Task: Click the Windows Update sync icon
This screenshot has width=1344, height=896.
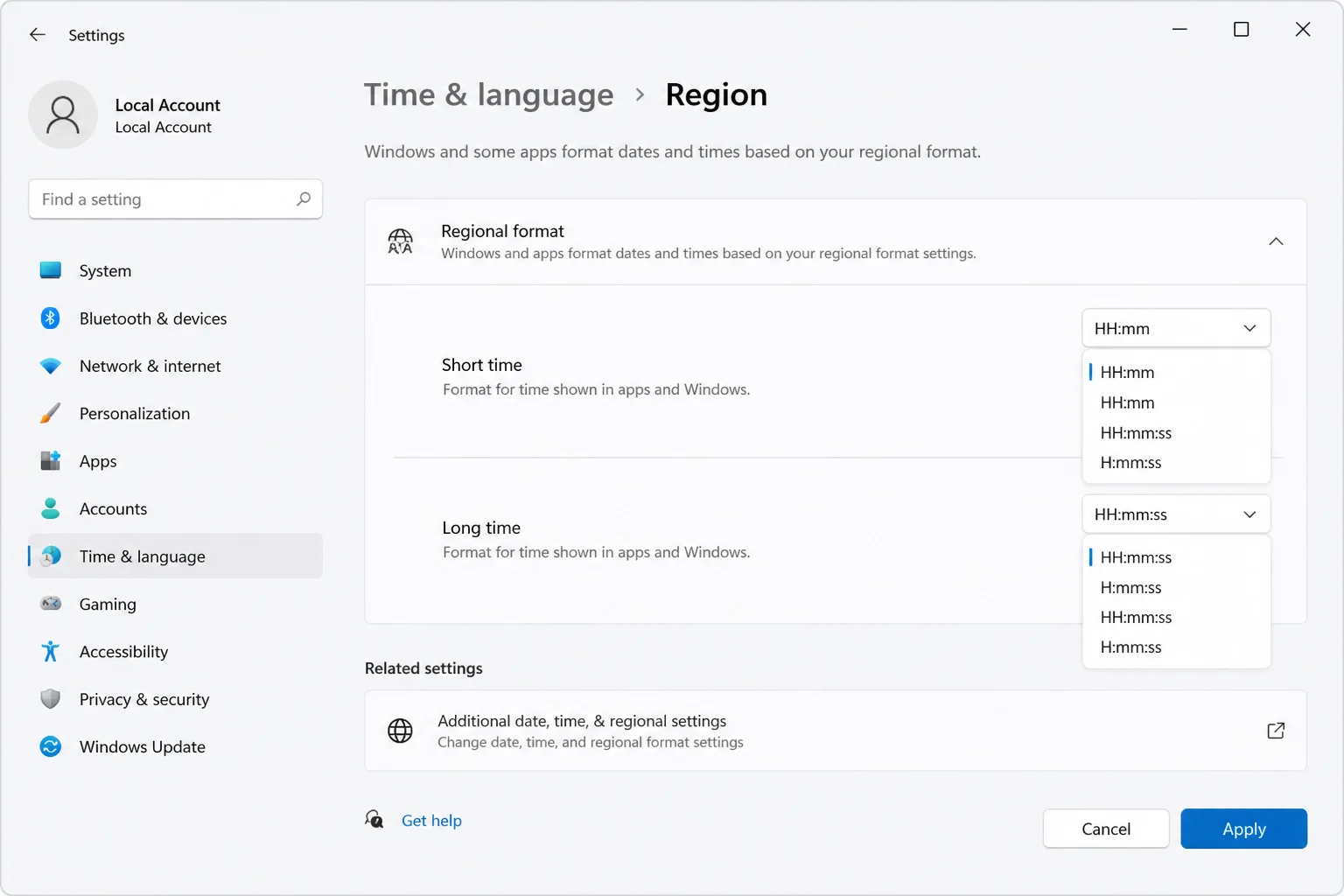Action: click(51, 746)
